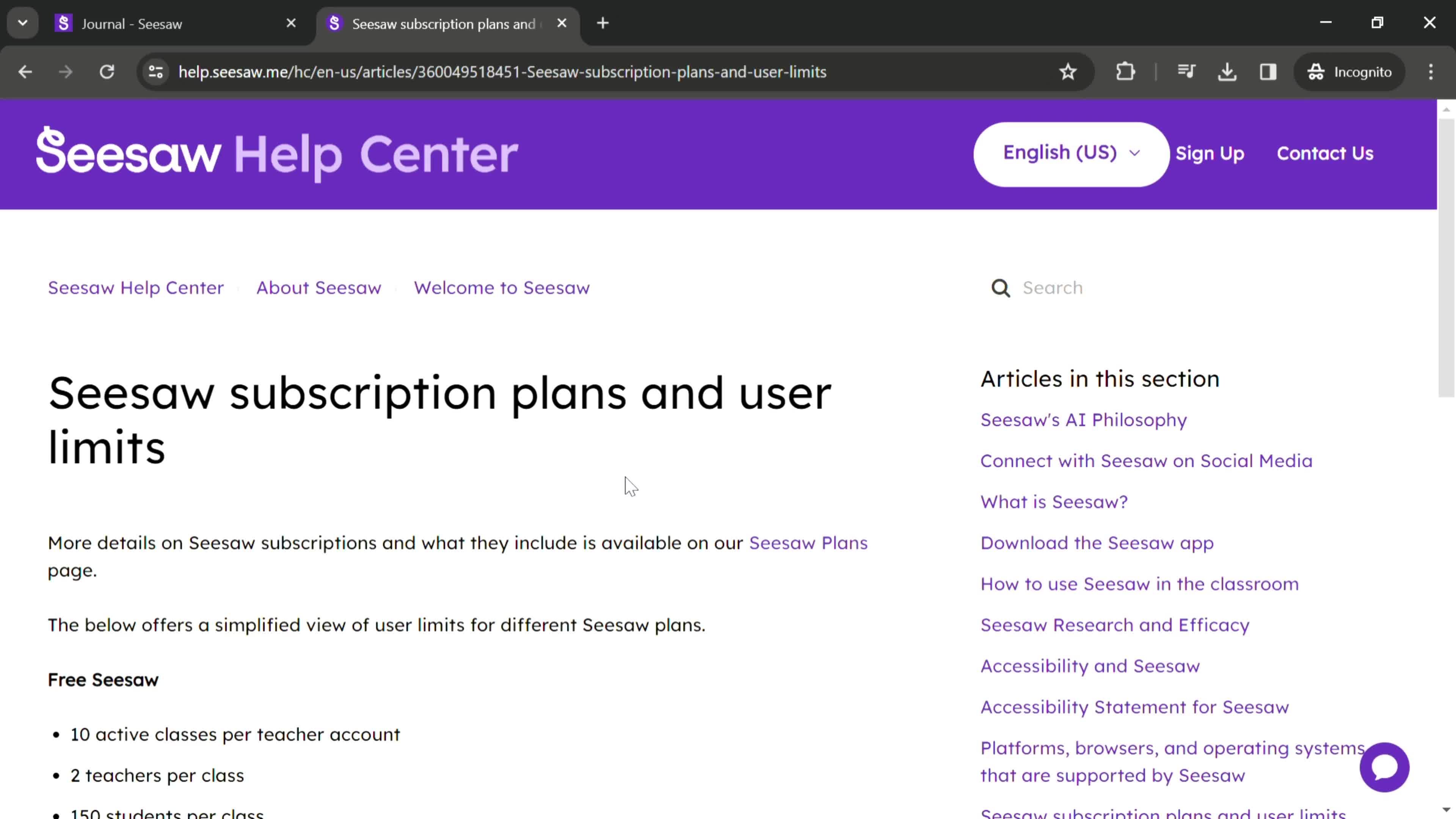This screenshot has height=819, width=1456.
Task: Go to Seesaw Help Center breadcrumb
Action: pos(136,288)
